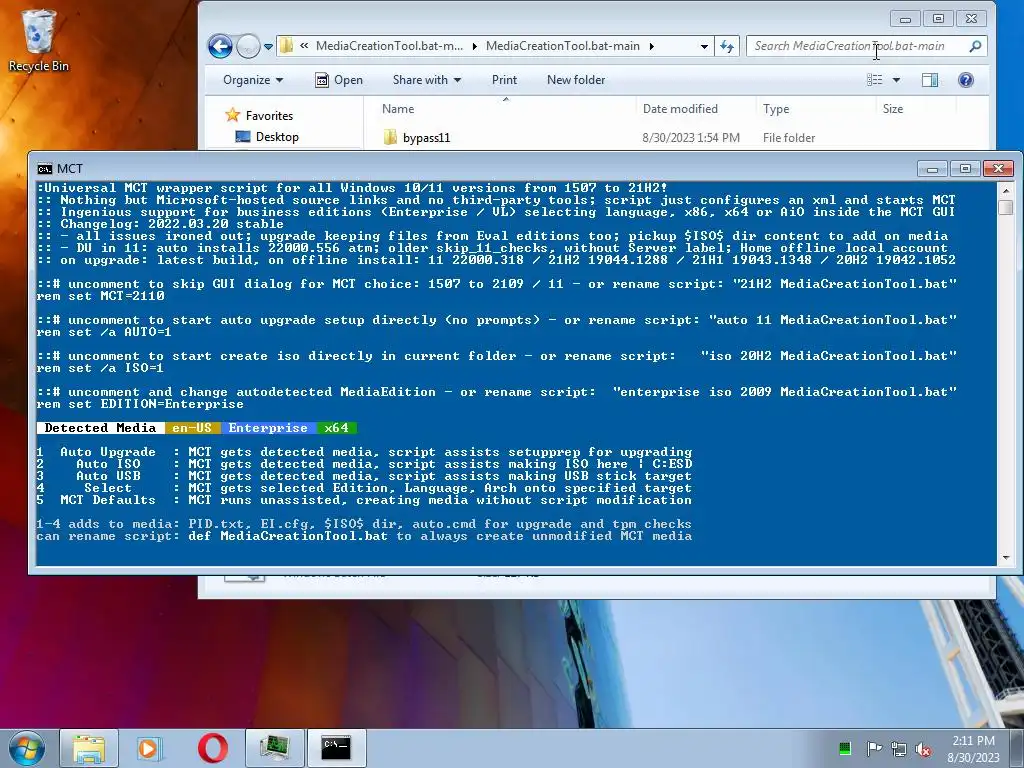The width and height of the screenshot is (1024, 768).
Task: Click the system monitor taskbar icon
Action: pos(274,748)
